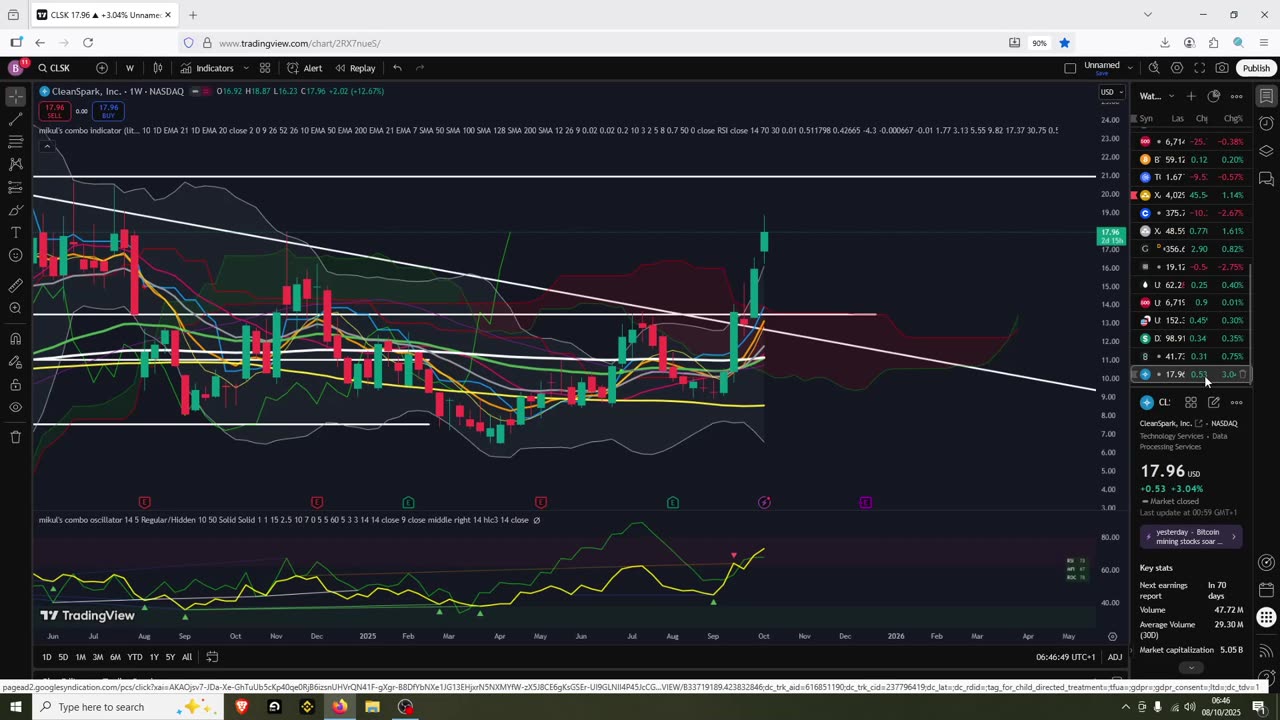Switch the chart range to 5Y
The image size is (1280, 720).
pos(170,657)
